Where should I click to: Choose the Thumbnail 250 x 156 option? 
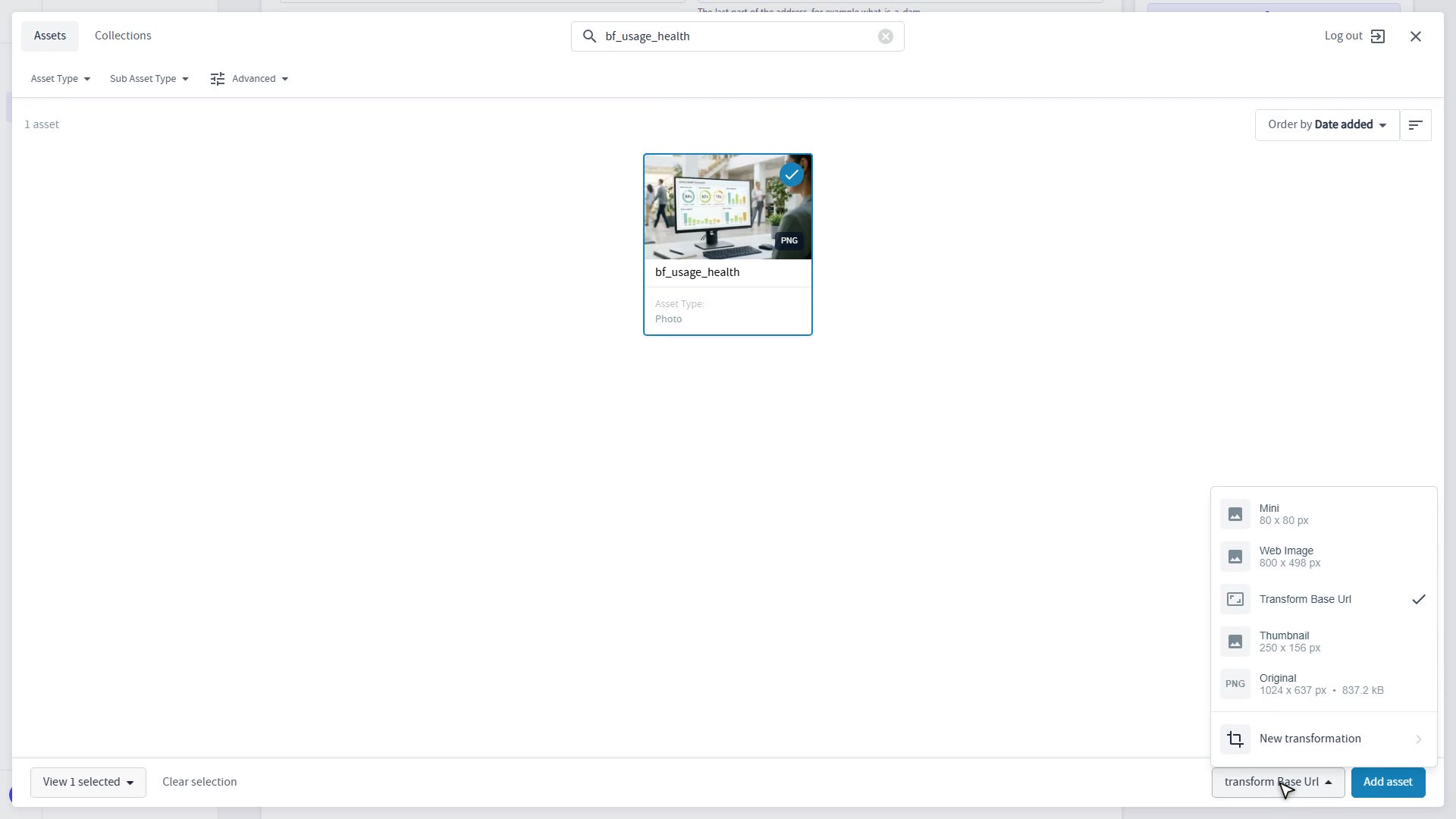tap(1323, 642)
